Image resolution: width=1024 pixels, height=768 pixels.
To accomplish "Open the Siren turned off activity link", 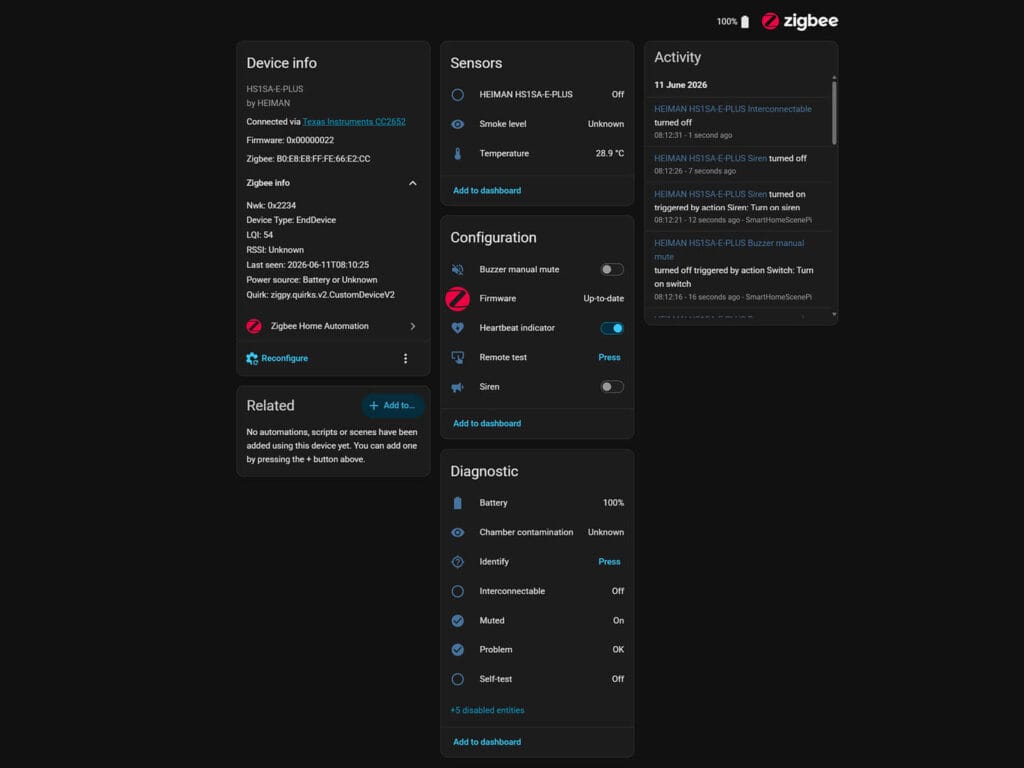I will pyautogui.click(x=711, y=158).
